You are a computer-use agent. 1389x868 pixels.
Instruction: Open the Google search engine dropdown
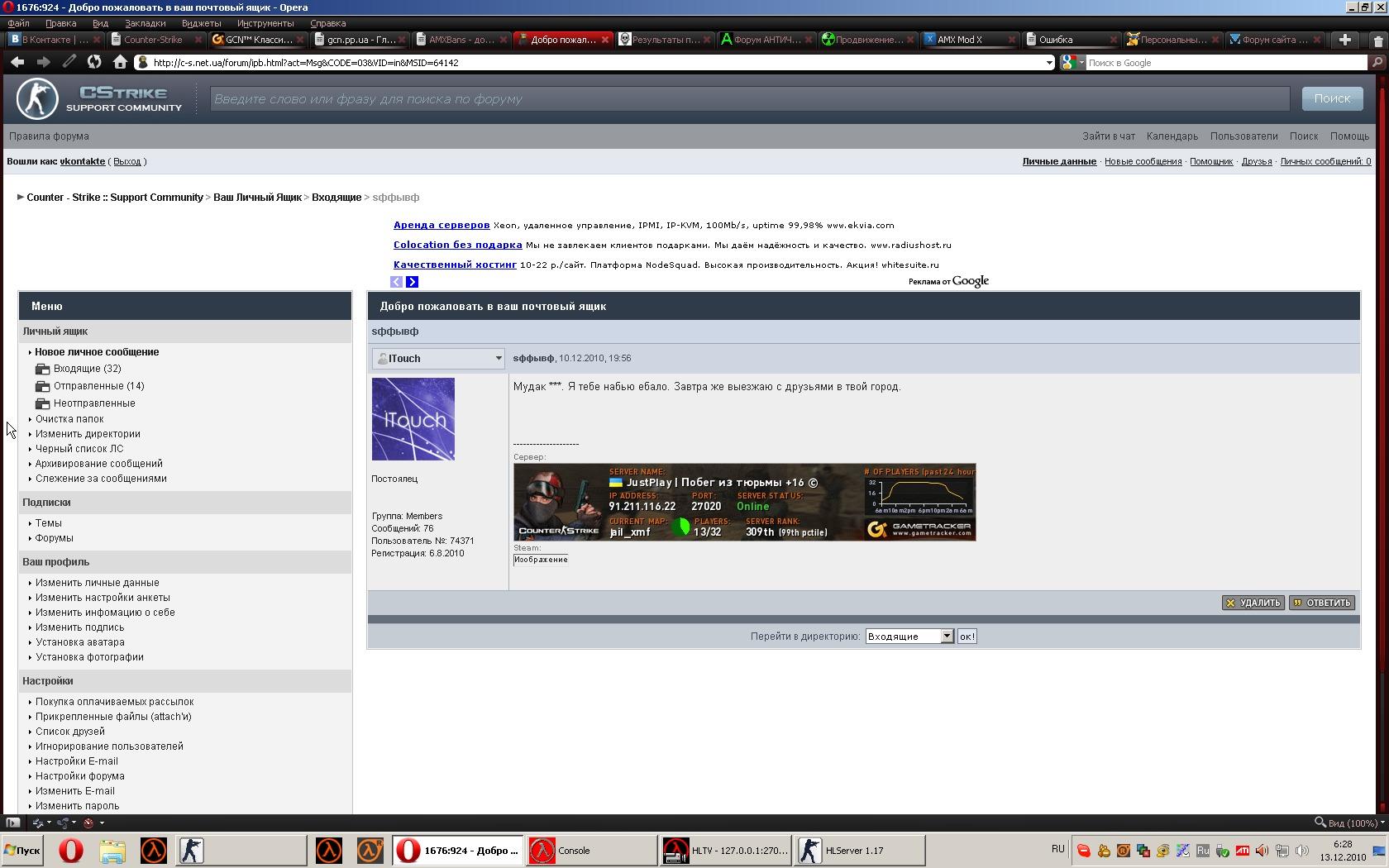pyautogui.click(x=1081, y=63)
